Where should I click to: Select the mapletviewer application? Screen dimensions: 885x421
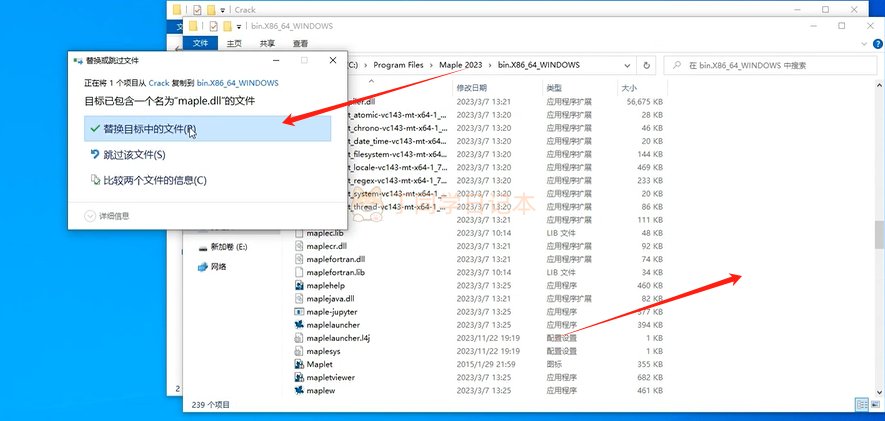click(299, 378)
